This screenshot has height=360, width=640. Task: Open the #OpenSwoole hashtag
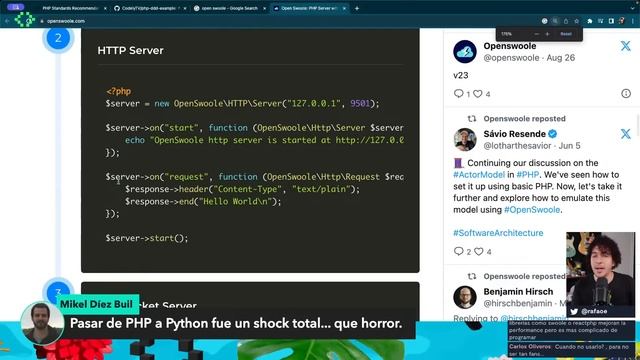(x=532, y=210)
